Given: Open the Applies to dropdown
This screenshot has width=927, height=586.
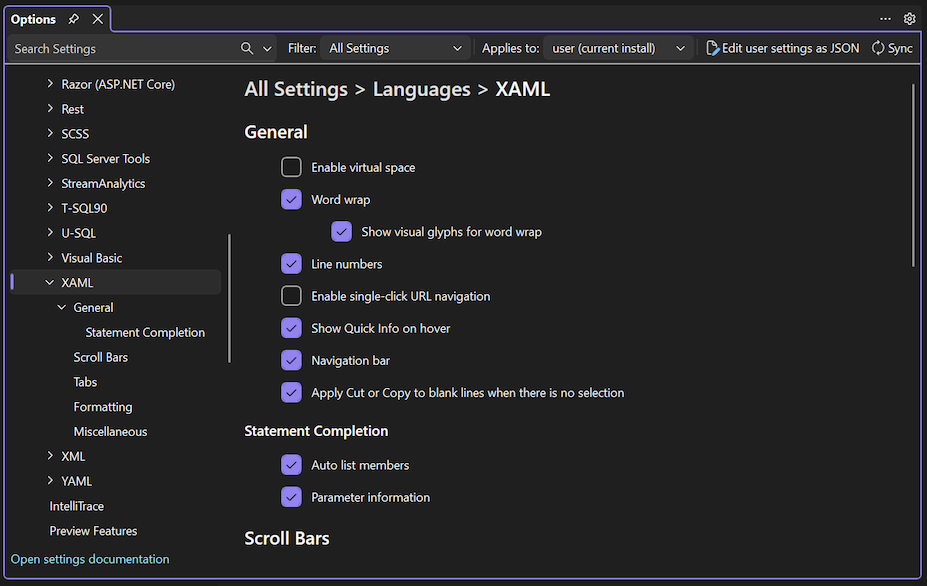Looking at the screenshot, I should coord(617,47).
